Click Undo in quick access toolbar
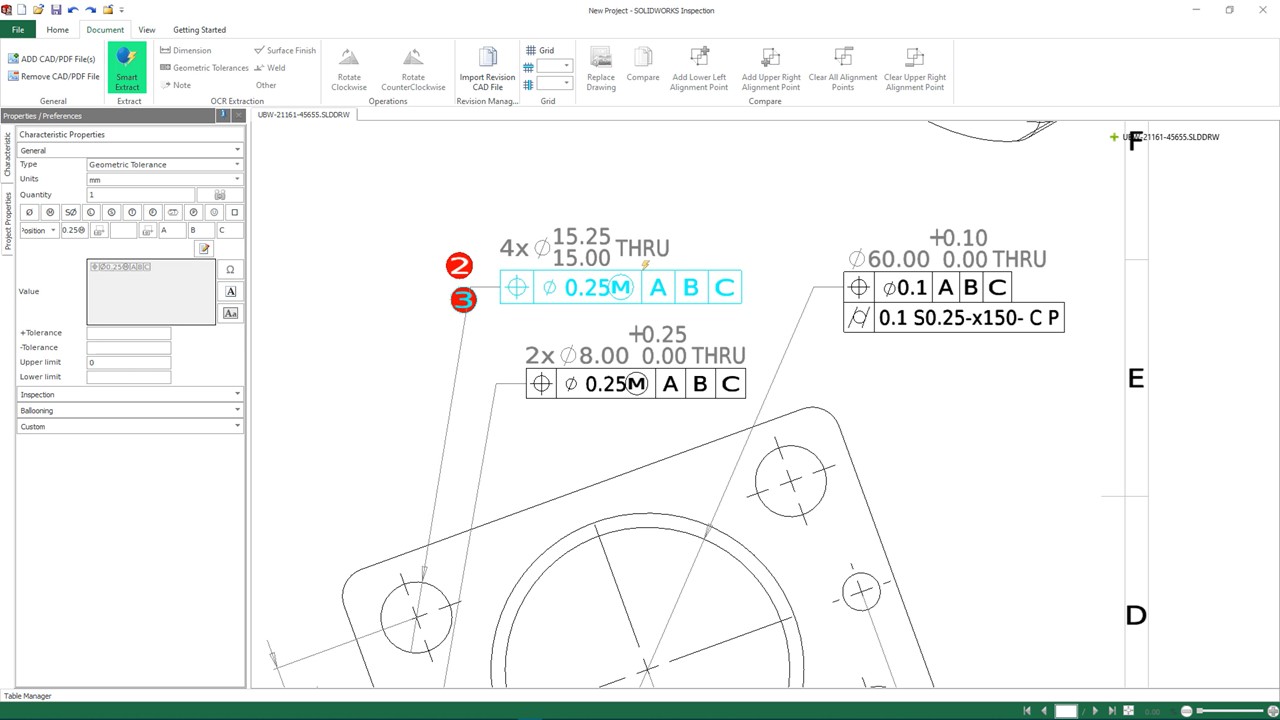Image resolution: width=1280 pixels, height=720 pixels. 73,10
